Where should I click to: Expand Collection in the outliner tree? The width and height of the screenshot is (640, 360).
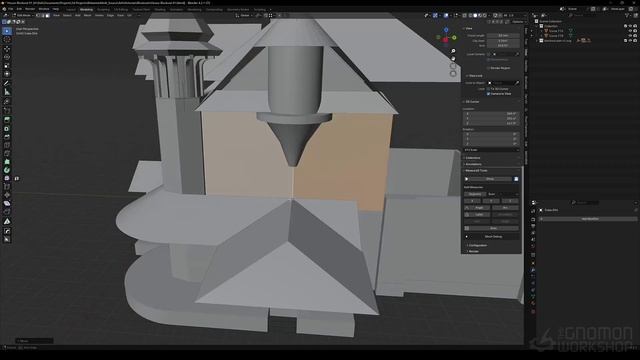pyautogui.click(x=537, y=26)
